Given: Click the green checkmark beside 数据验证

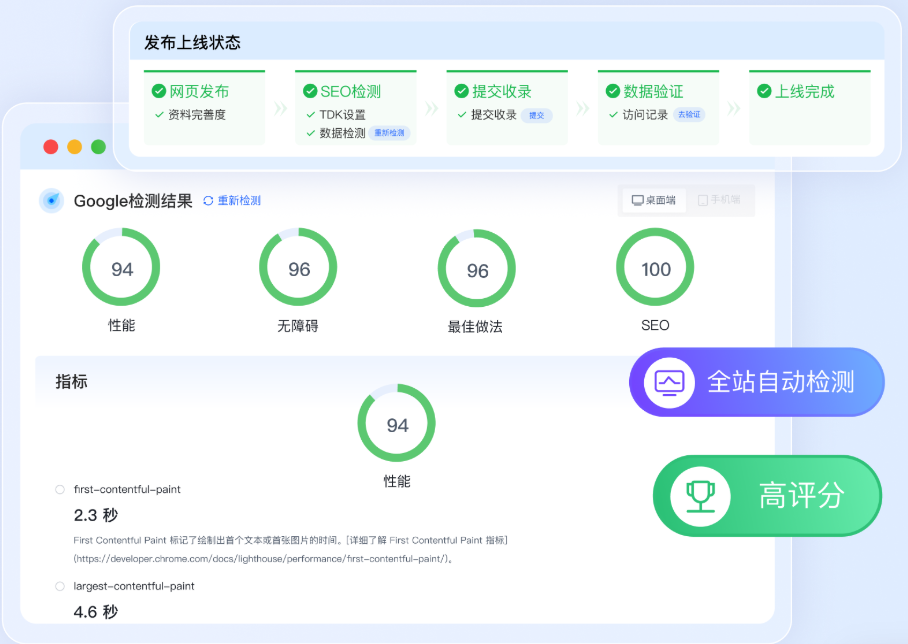Looking at the screenshot, I should (613, 91).
